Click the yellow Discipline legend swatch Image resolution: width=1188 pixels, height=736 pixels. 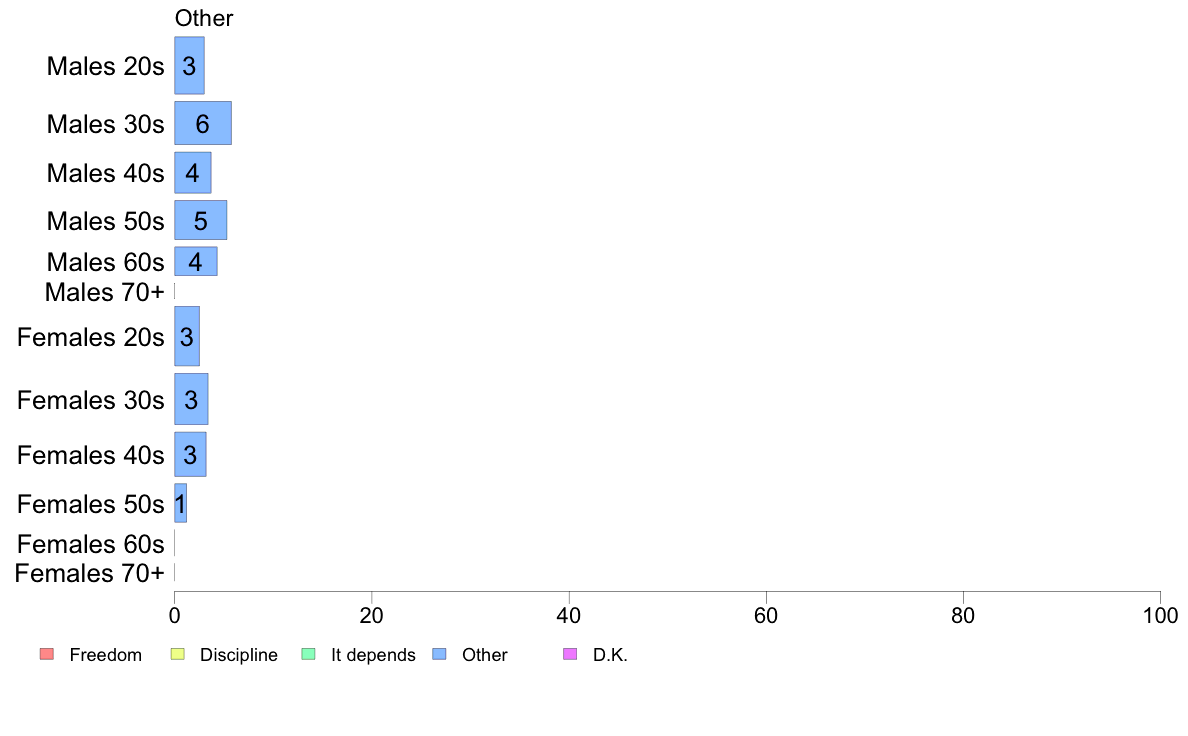[x=178, y=654]
